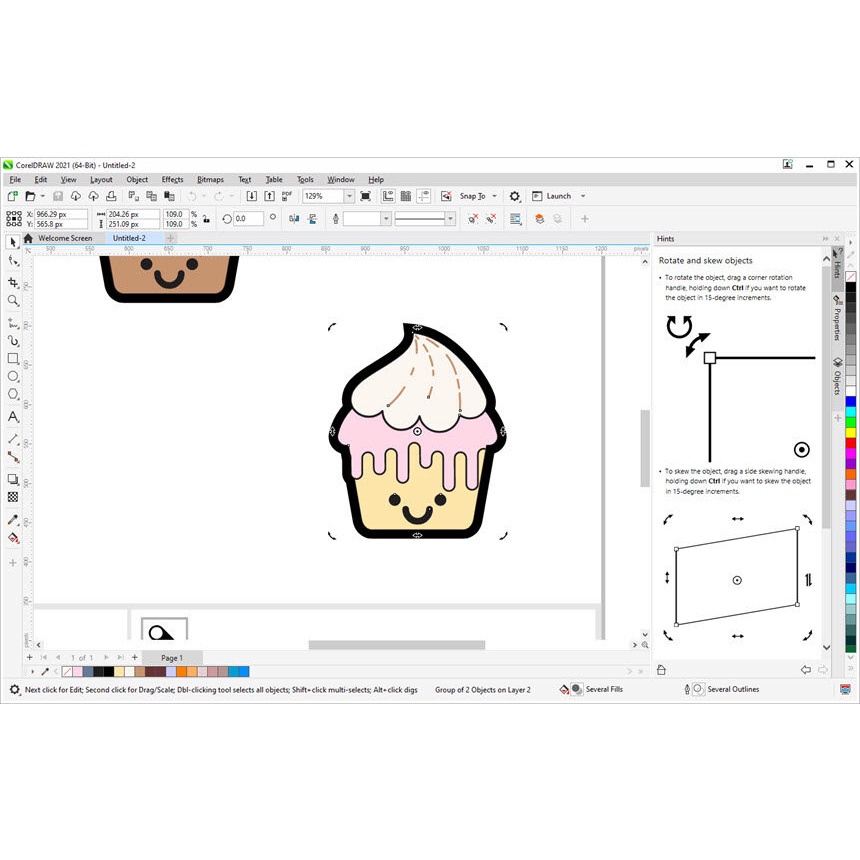Toggle full-screen preview button
Image resolution: width=860 pixels, height=860 pixels.
click(365, 196)
